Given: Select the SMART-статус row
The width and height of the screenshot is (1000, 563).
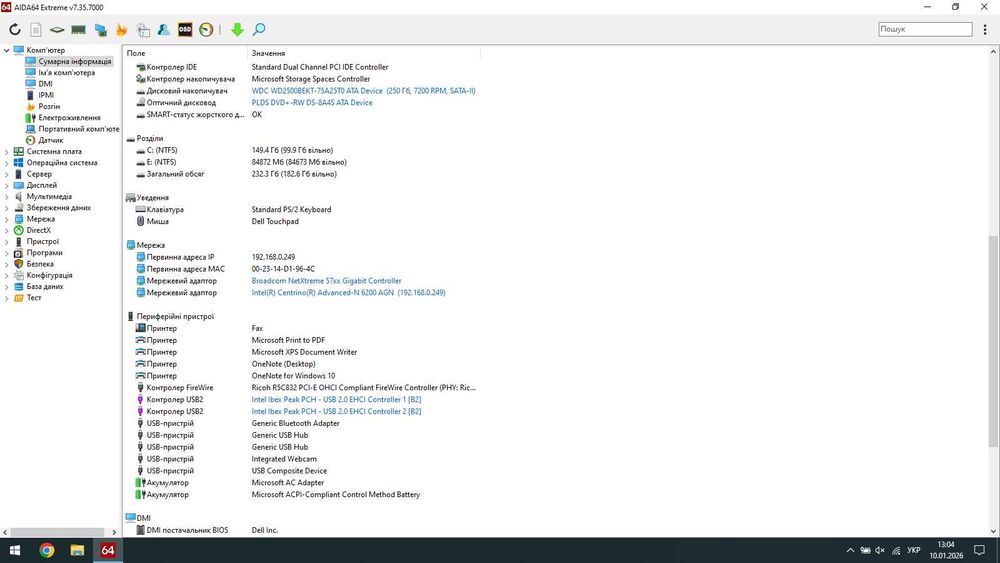Looking at the screenshot, I should (301, 115).
